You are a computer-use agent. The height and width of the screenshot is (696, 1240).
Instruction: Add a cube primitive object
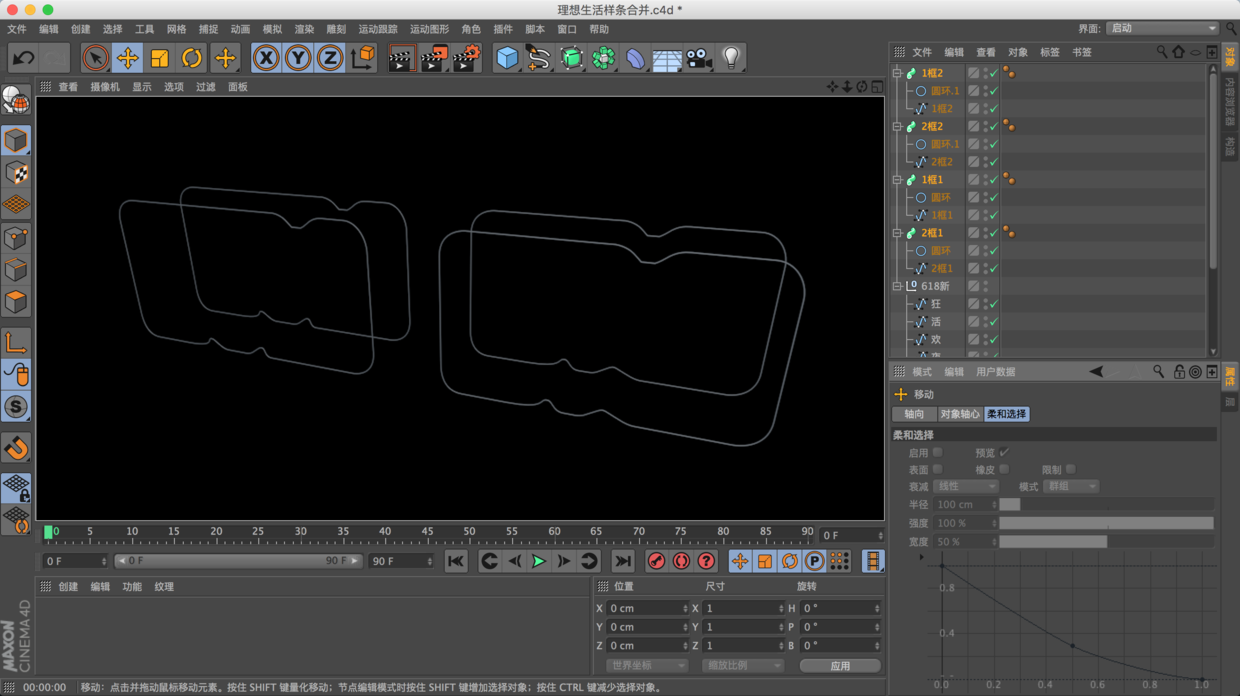click(507, 58)
